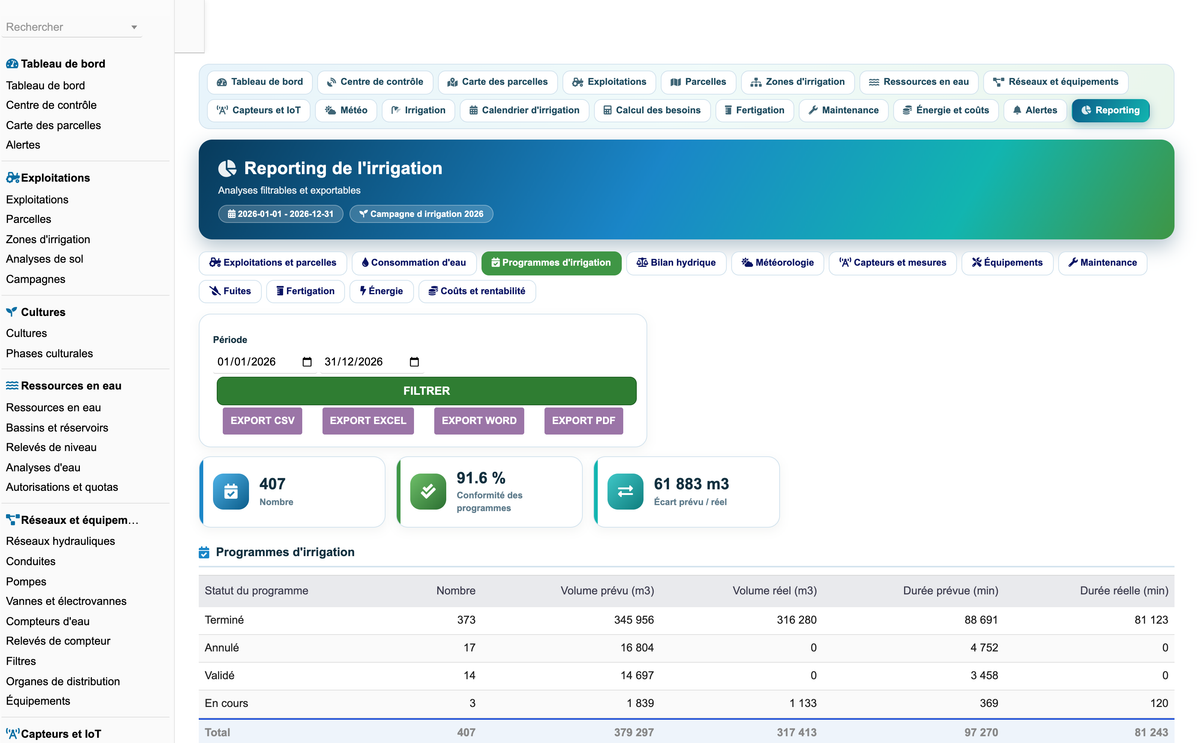Click the pie chart icon in Reporting header
The width and height of the screenshot is (1200, 743).
228,168
